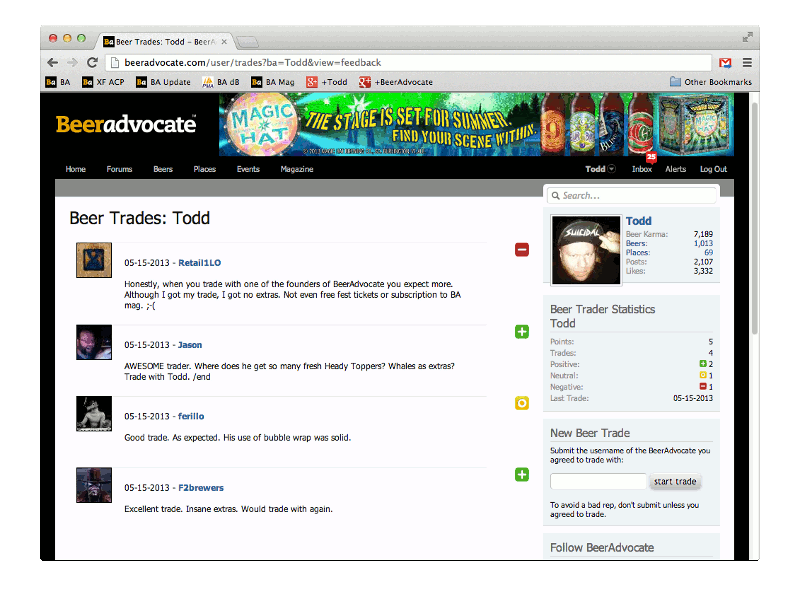Click the yellow Neutral stat icon
The height and width of the screenshot is (616, 800).
point(703,375)
